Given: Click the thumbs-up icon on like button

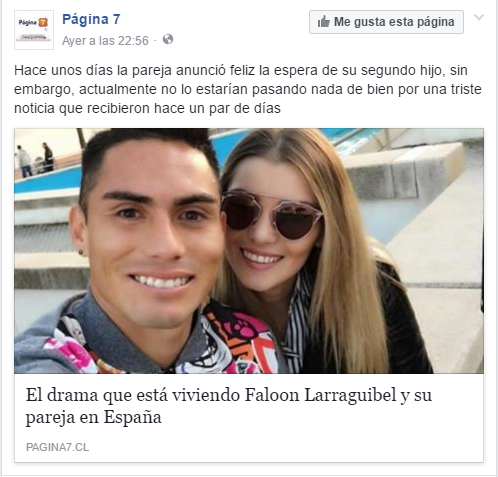Looking at the screenshot, I should tap(323, 22).
